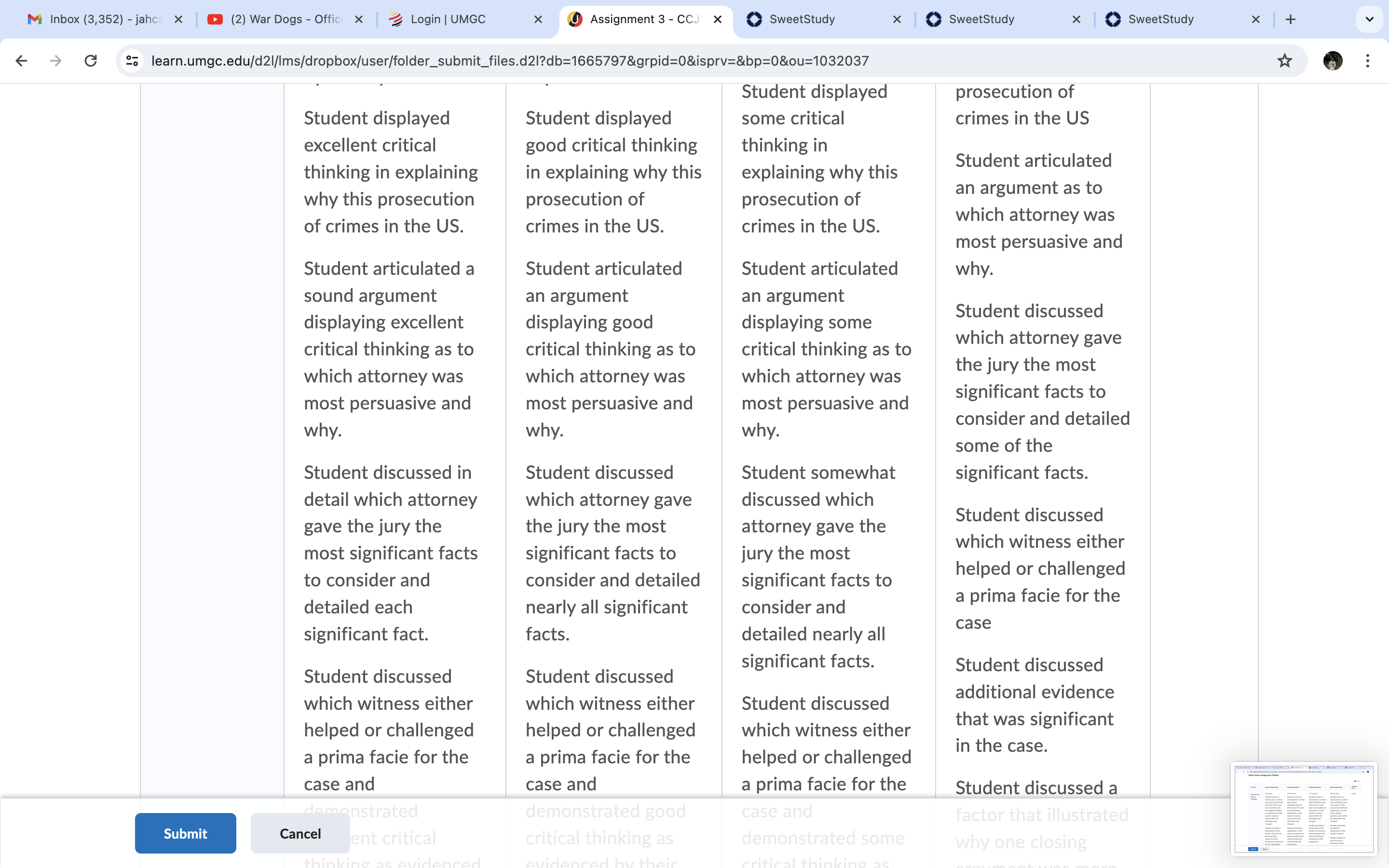Close the first SweetStudy tab
Viewport: 1389px width, 868px height.
(x=897, y=19)
